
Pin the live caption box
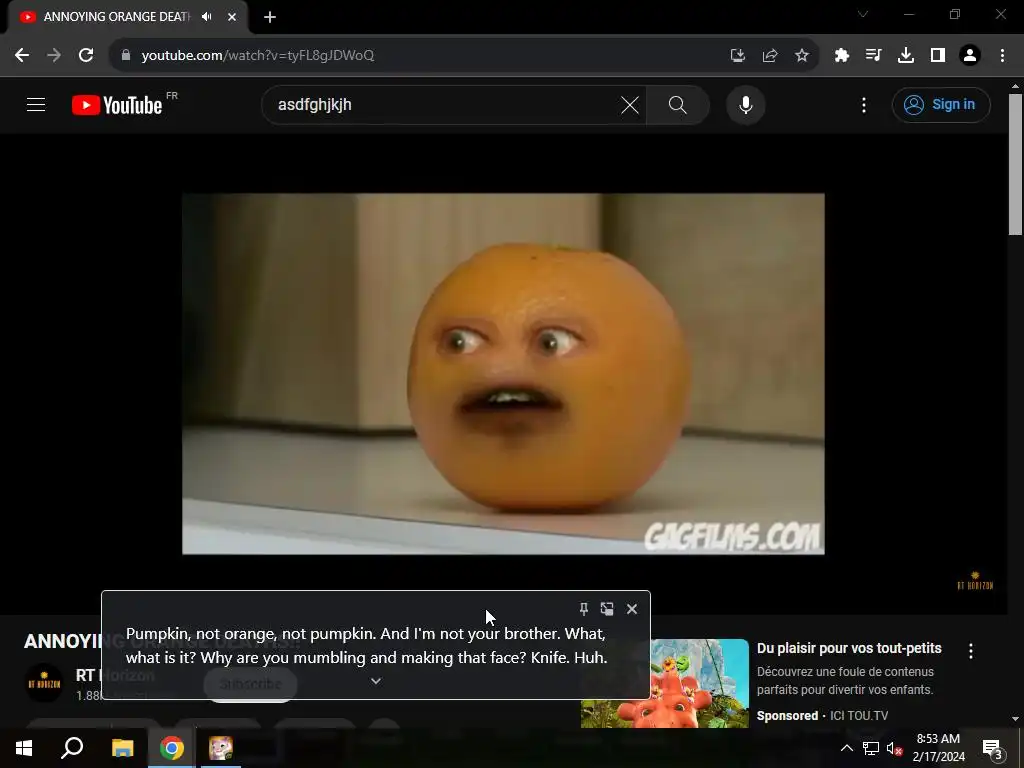pyautogui.click(x=584, y=609)
